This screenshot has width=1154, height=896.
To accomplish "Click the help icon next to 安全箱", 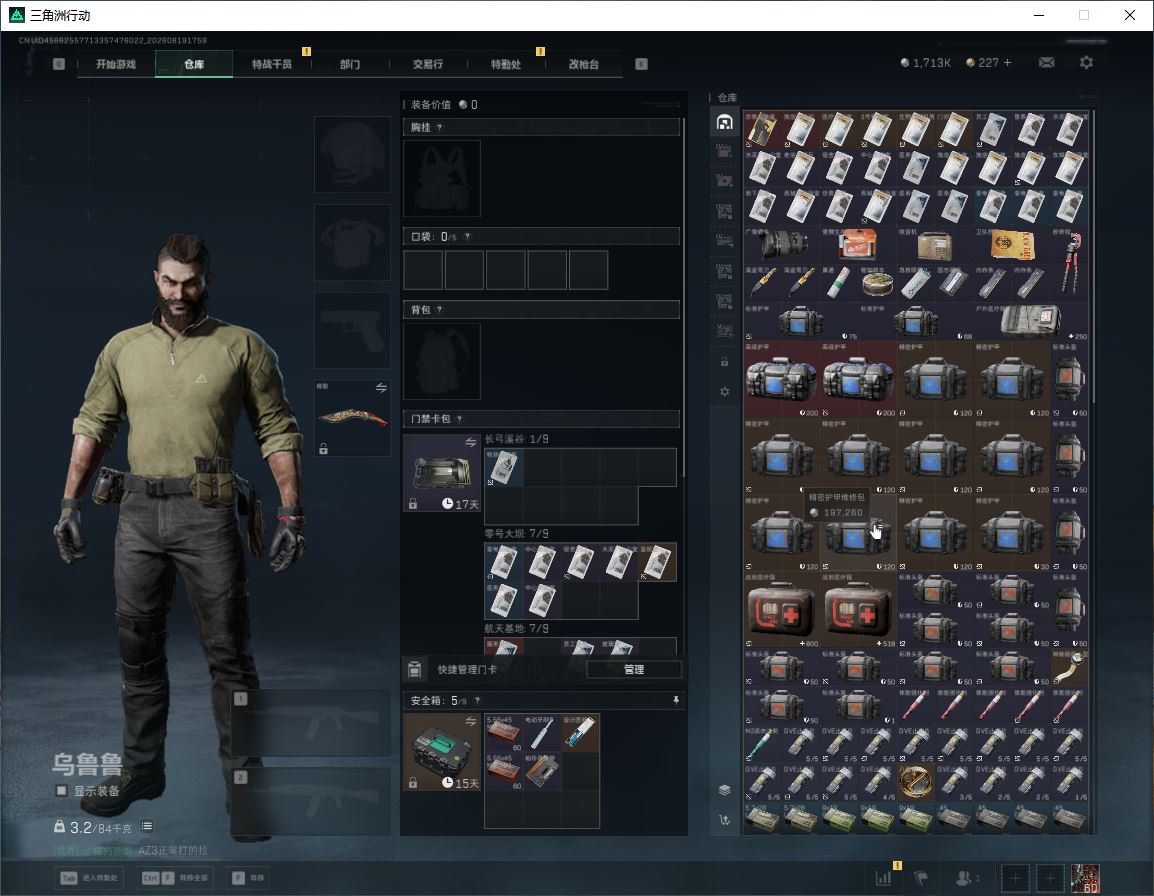I will pos(477,700).
